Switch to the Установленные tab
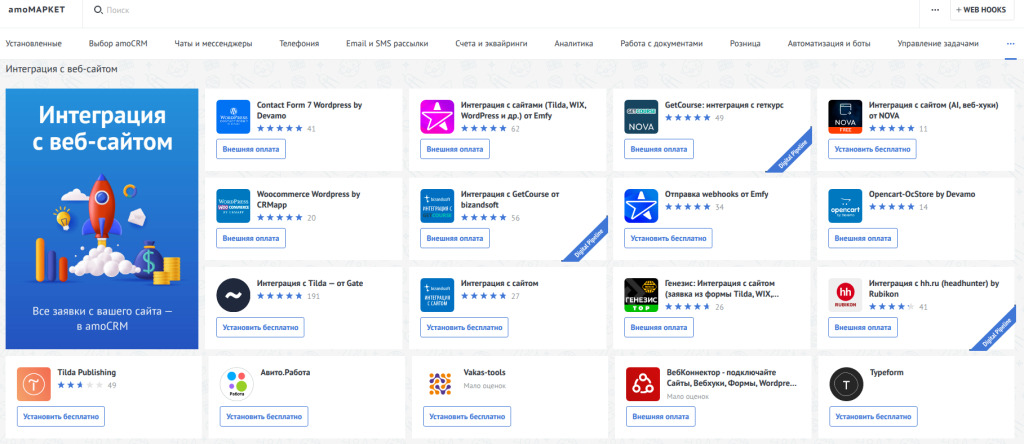 33,44
